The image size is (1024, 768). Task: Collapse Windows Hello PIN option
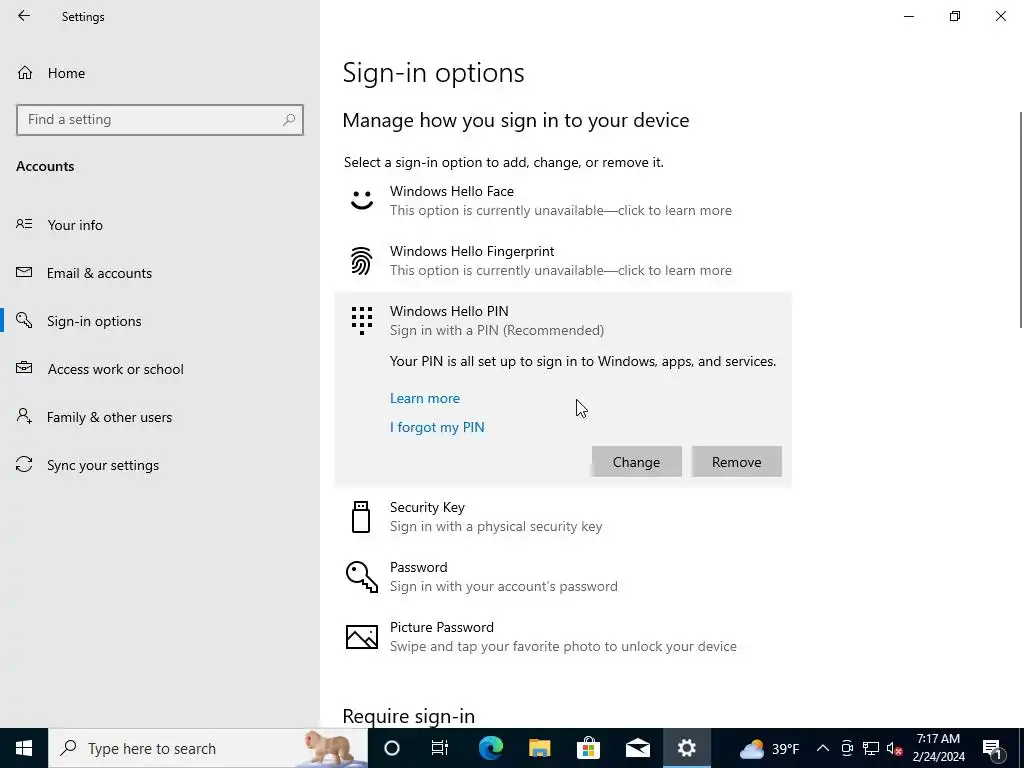[x=563, y=321]
